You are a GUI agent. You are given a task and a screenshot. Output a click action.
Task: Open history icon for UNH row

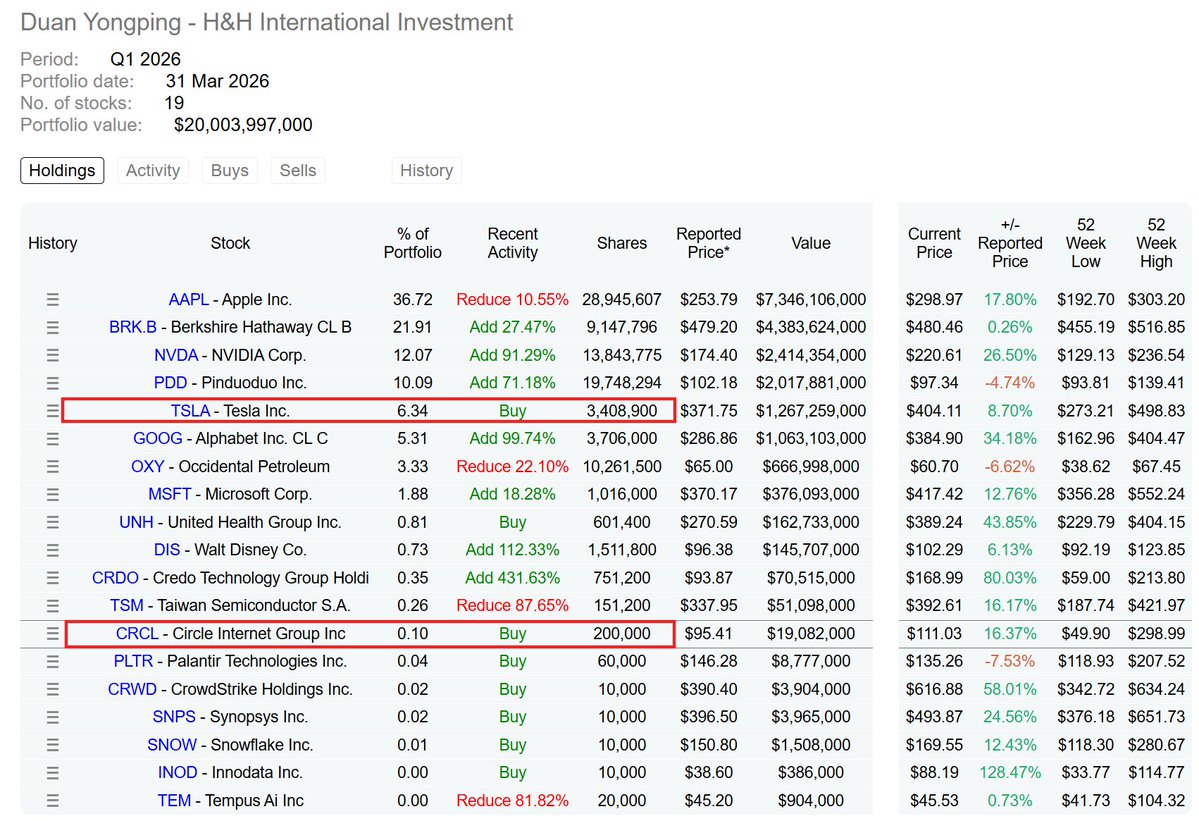[x=53, y=522]
